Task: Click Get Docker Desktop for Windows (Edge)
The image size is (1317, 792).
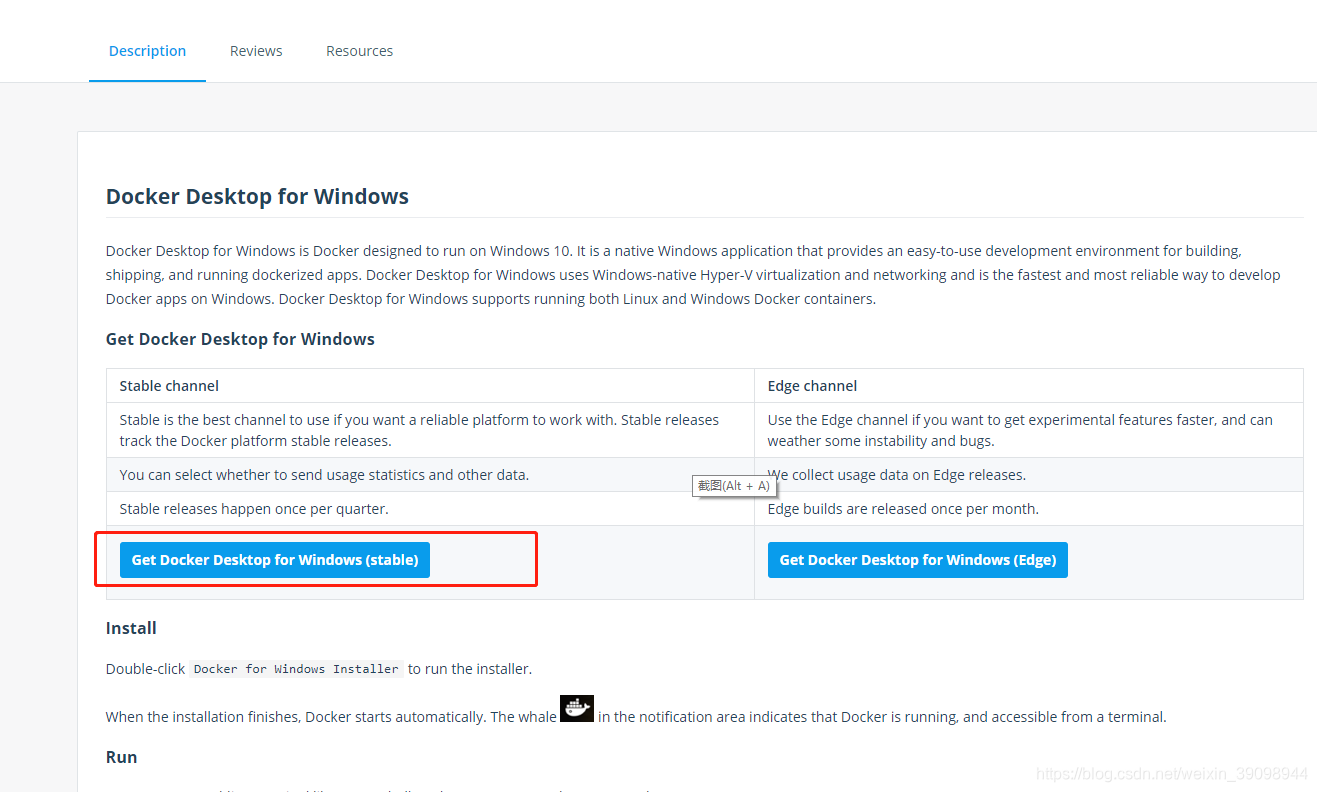Action: pos(918,560)
